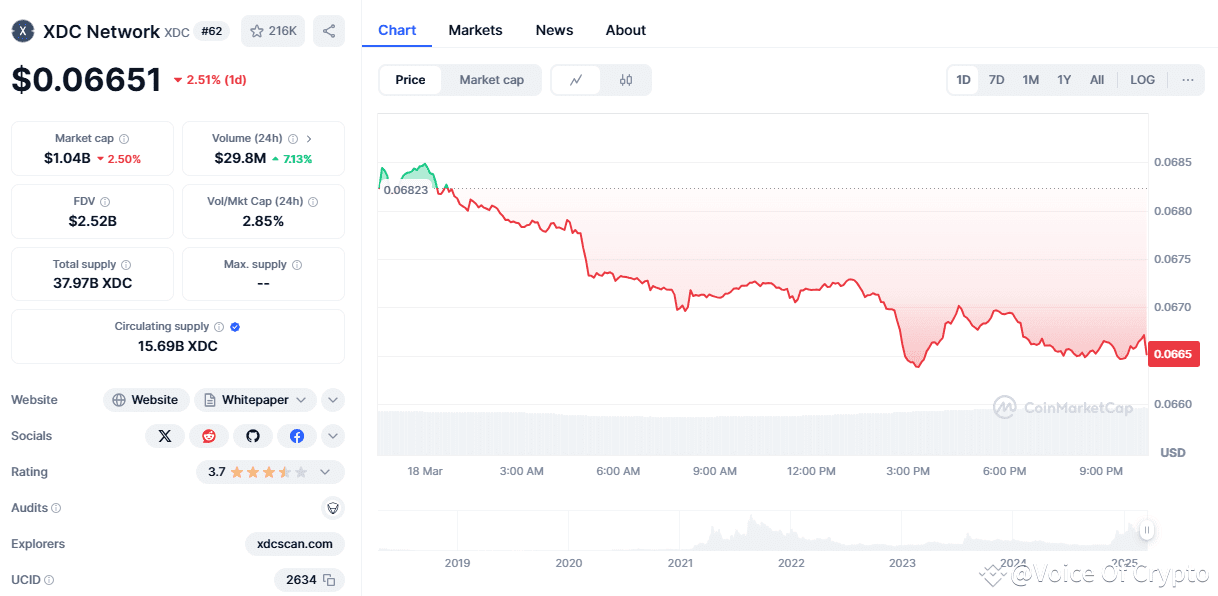Open the Website link button

click(x=146, y=400)
